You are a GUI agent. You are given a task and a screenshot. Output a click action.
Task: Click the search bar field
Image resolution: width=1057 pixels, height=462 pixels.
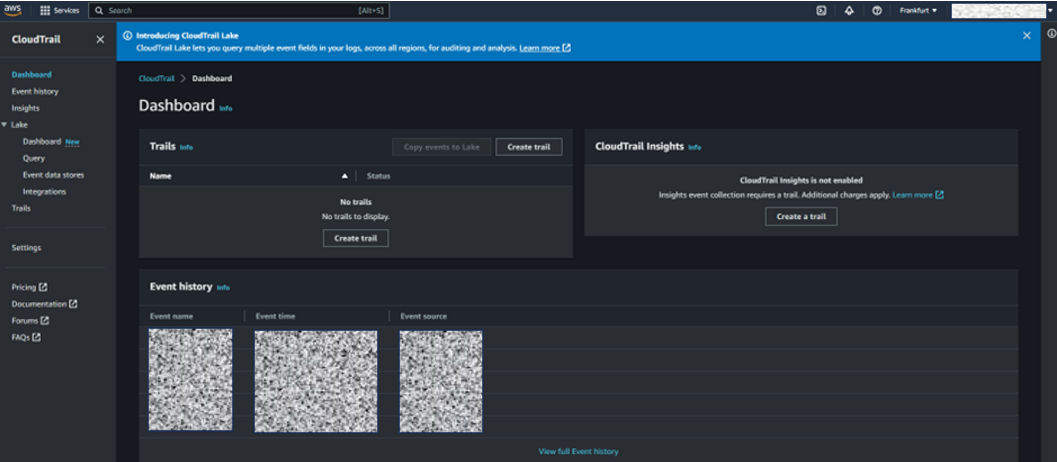coord(239,11)
